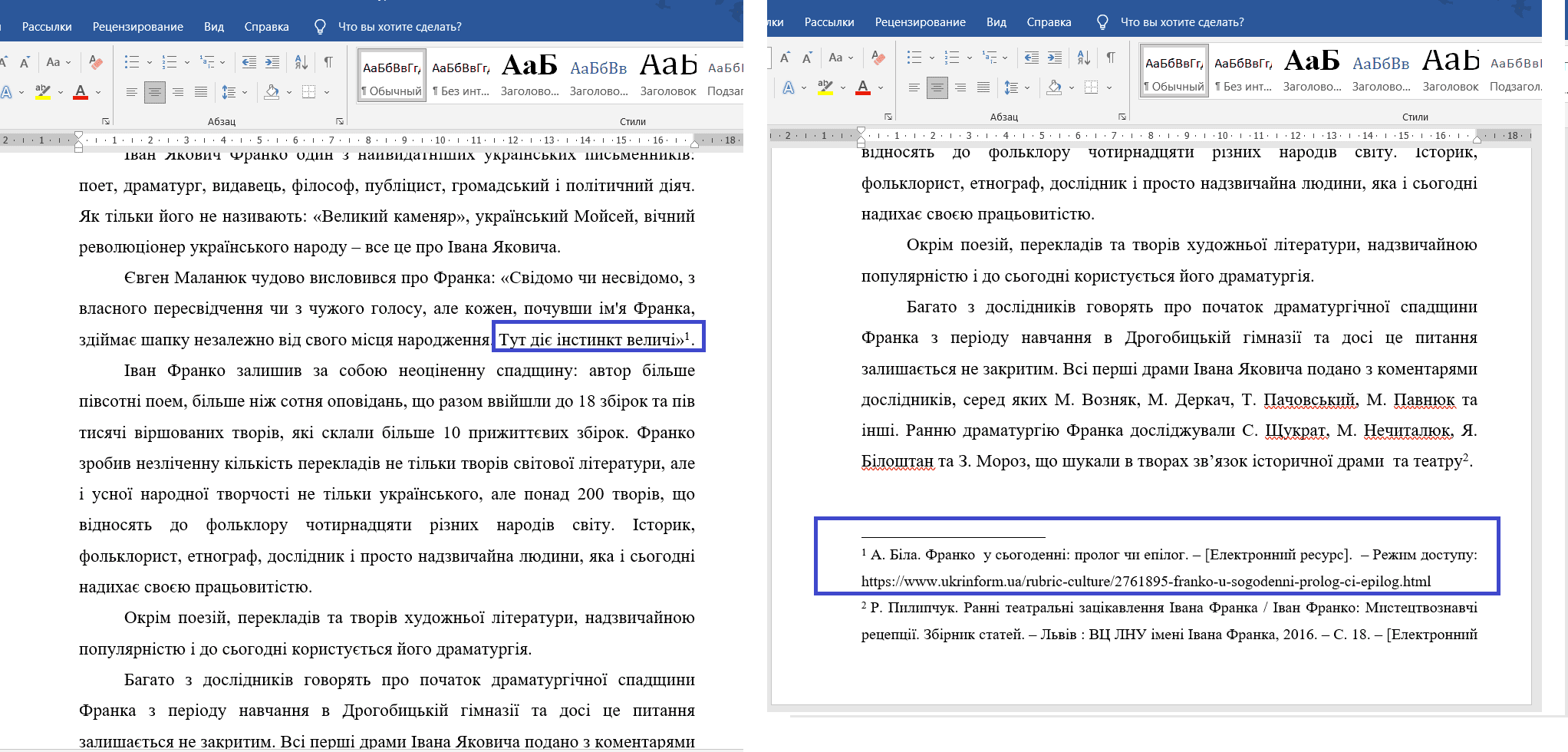Click Increase Font Size in right window

785,58
